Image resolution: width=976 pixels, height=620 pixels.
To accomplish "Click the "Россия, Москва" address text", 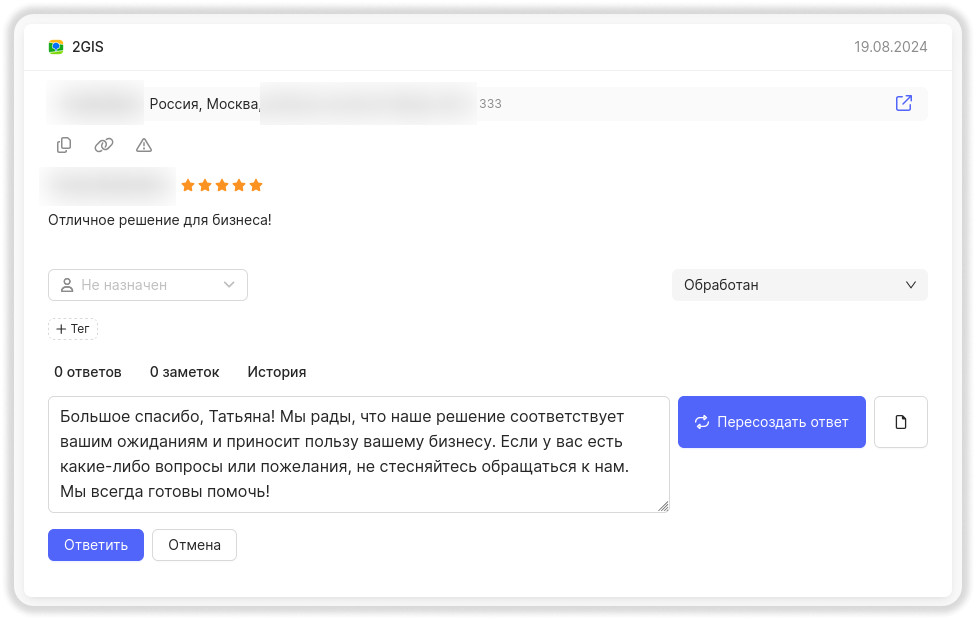I will (204, 104).
